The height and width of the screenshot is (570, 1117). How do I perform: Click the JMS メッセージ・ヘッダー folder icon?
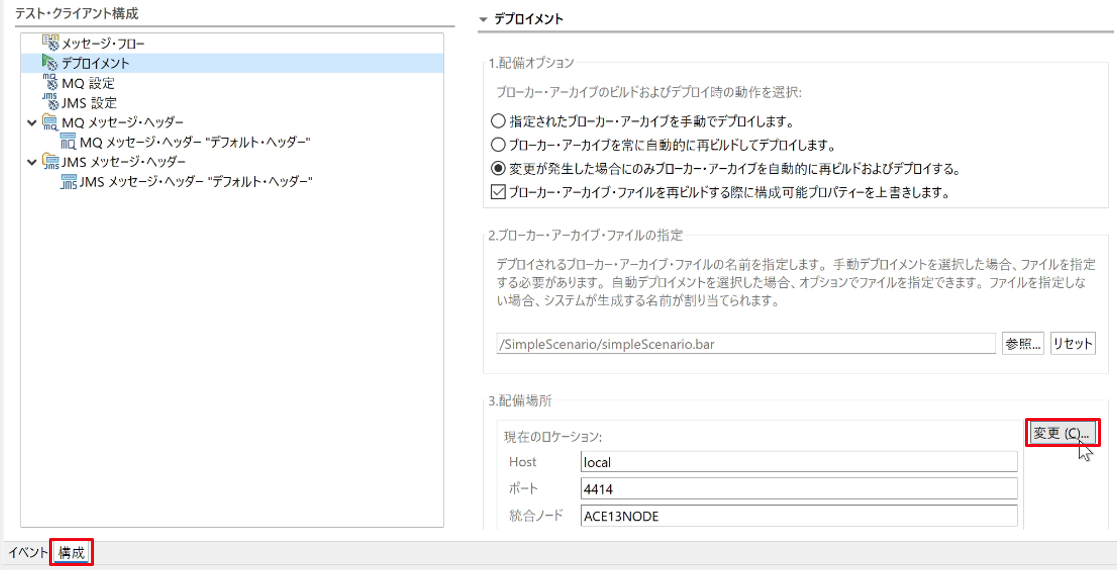click(x=50, y=162)
